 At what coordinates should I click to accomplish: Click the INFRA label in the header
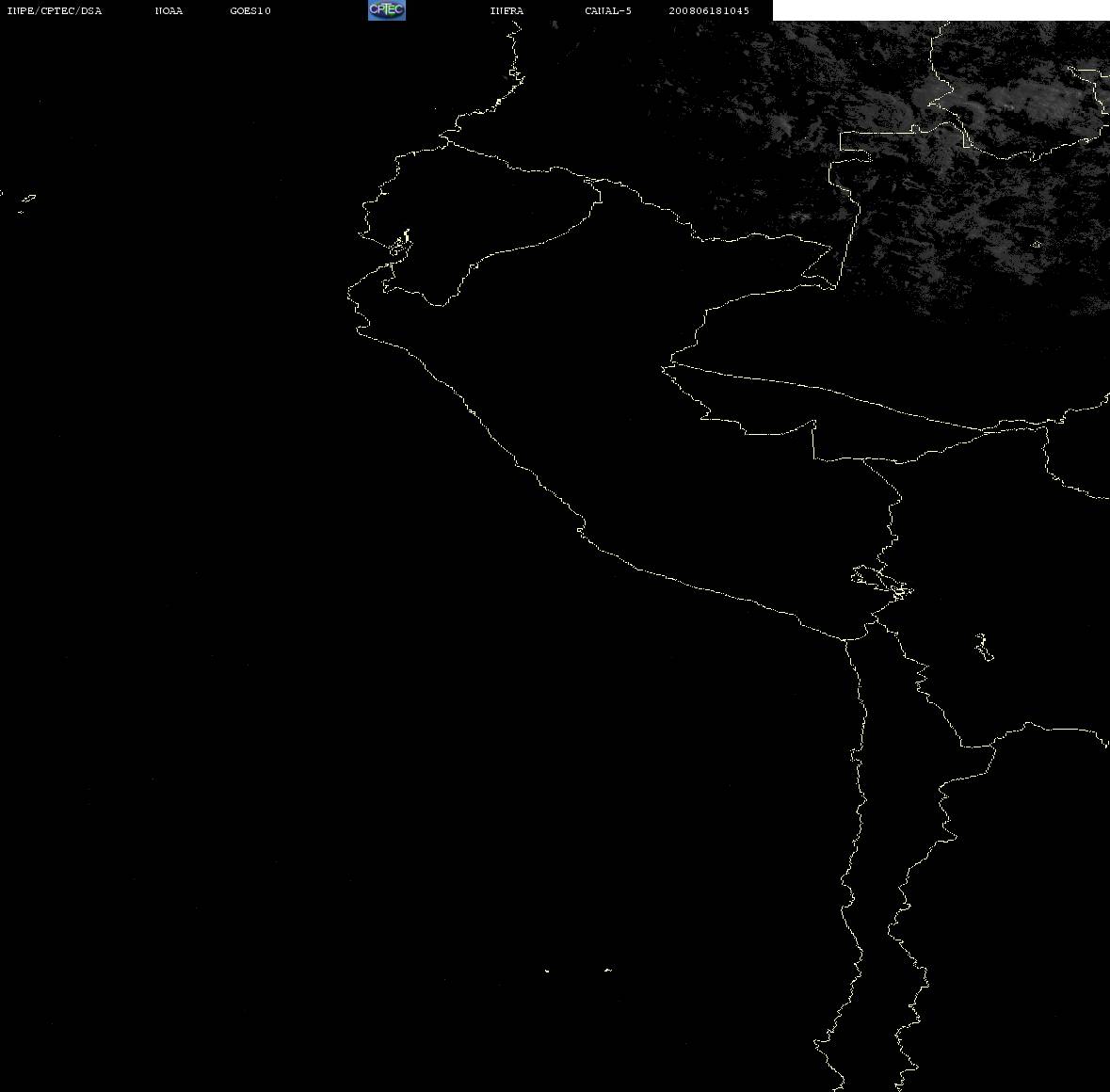[x=507, y=10]
